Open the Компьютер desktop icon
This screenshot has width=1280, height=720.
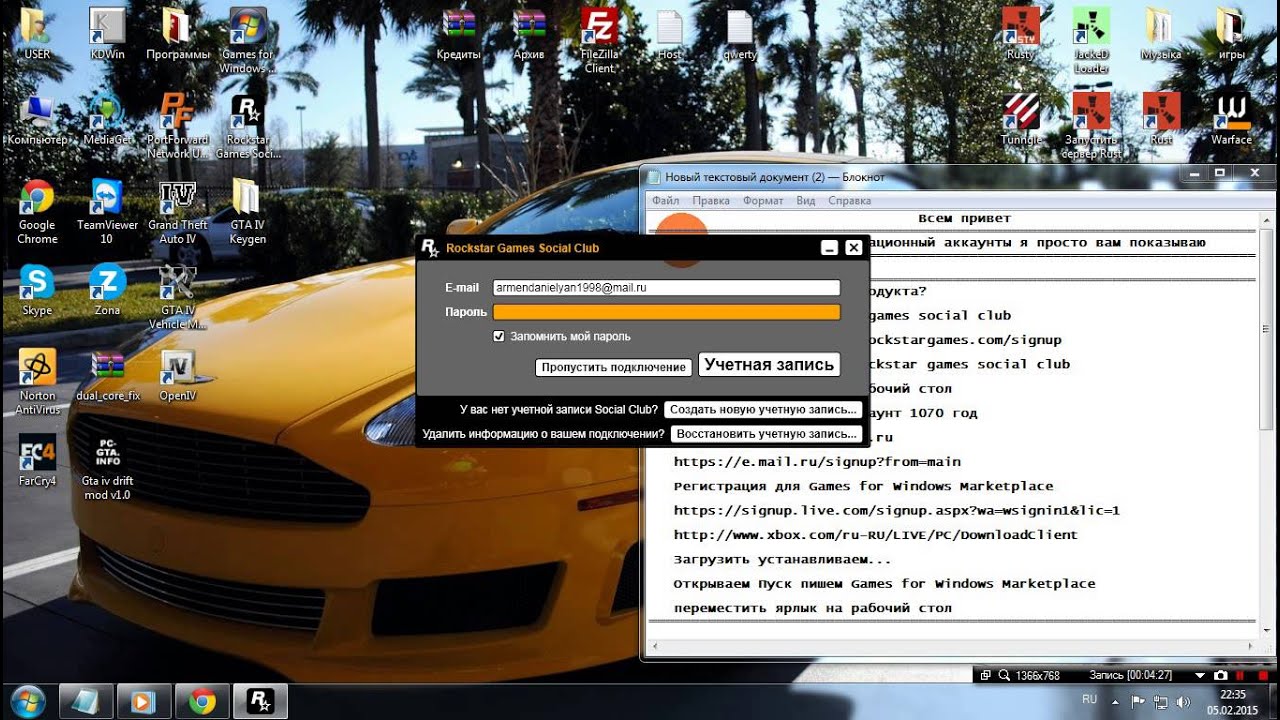click(37, 120)
